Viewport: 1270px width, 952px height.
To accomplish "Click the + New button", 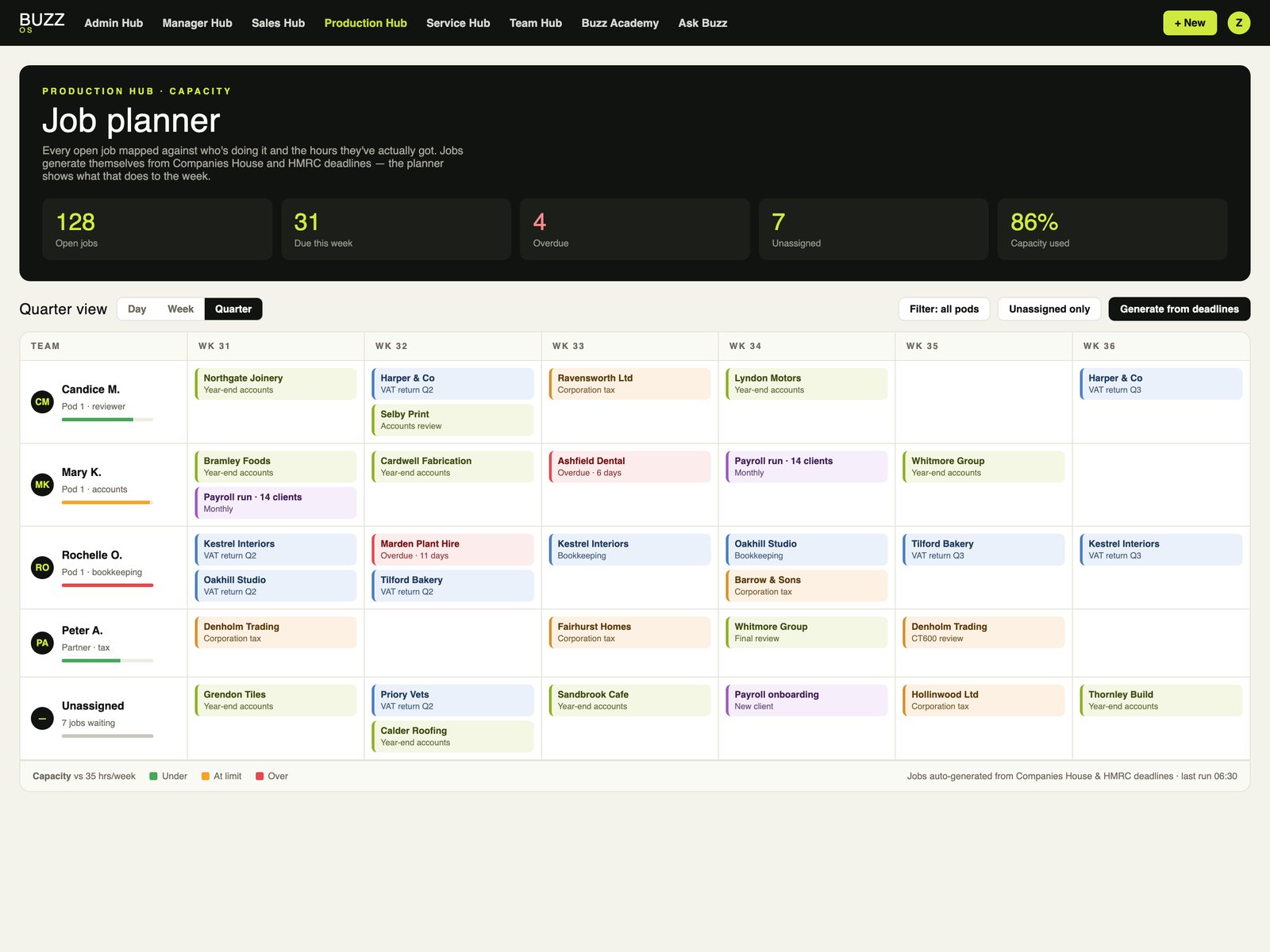I will [x=1190, y=23].
